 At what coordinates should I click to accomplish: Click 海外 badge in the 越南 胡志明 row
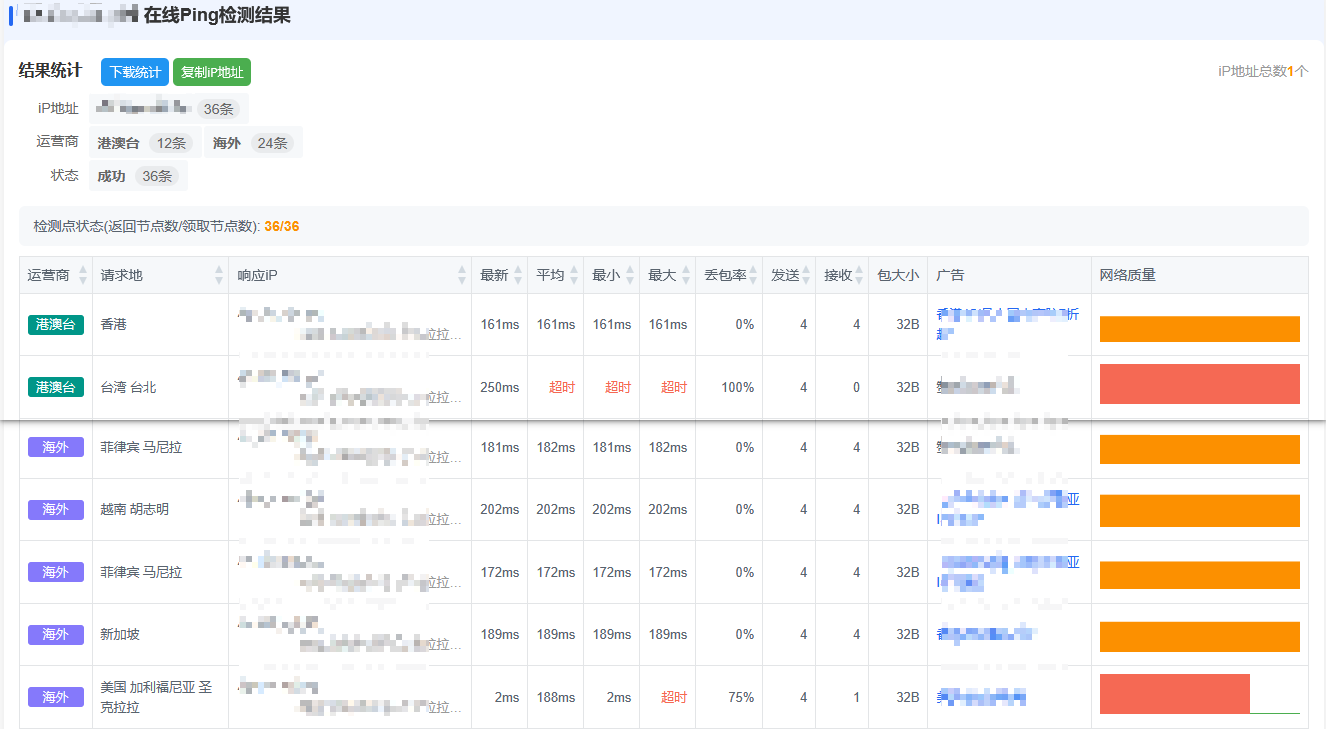tap(56, 510)
